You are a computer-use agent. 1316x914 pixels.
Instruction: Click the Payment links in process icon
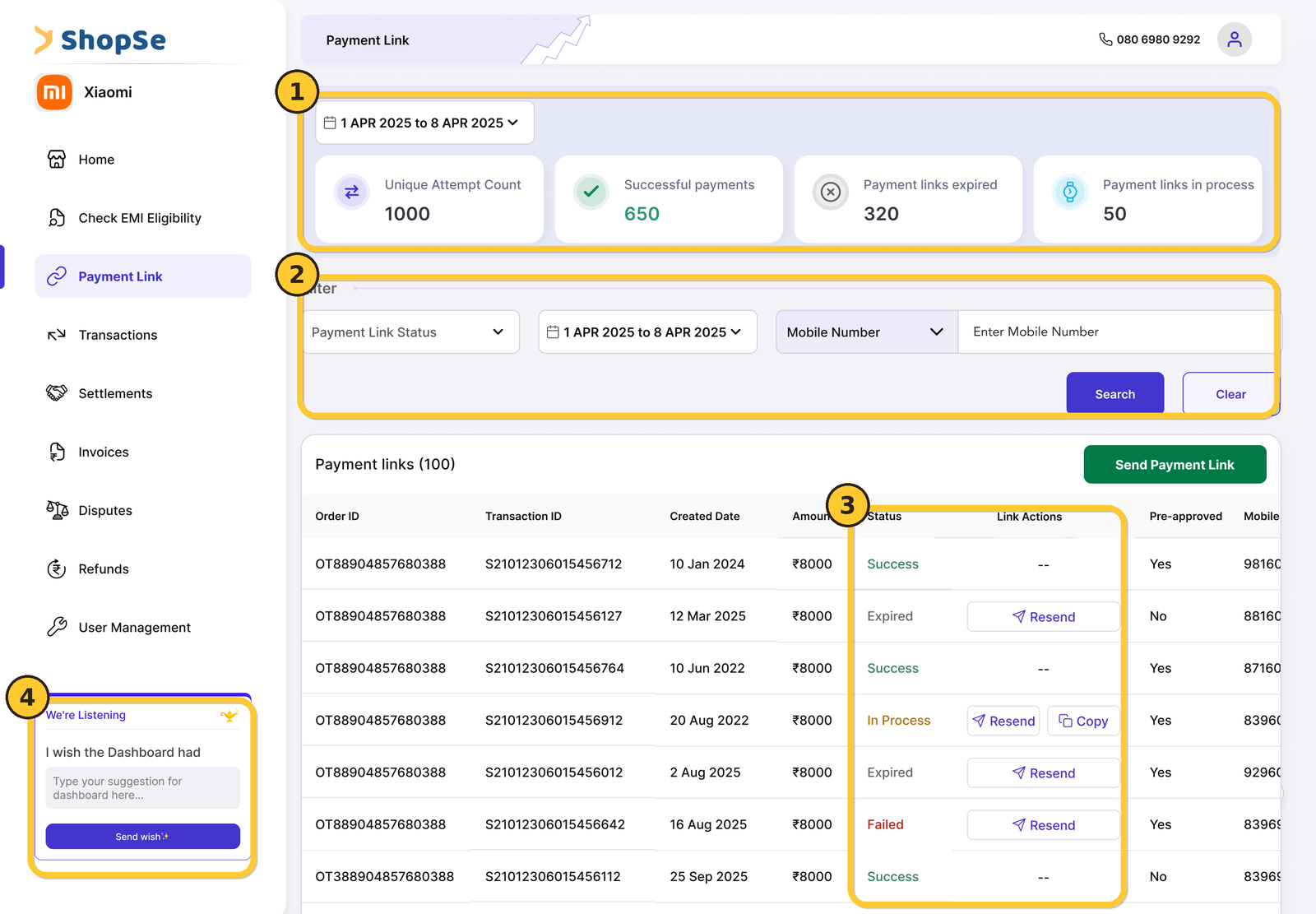click(1070, 192)
